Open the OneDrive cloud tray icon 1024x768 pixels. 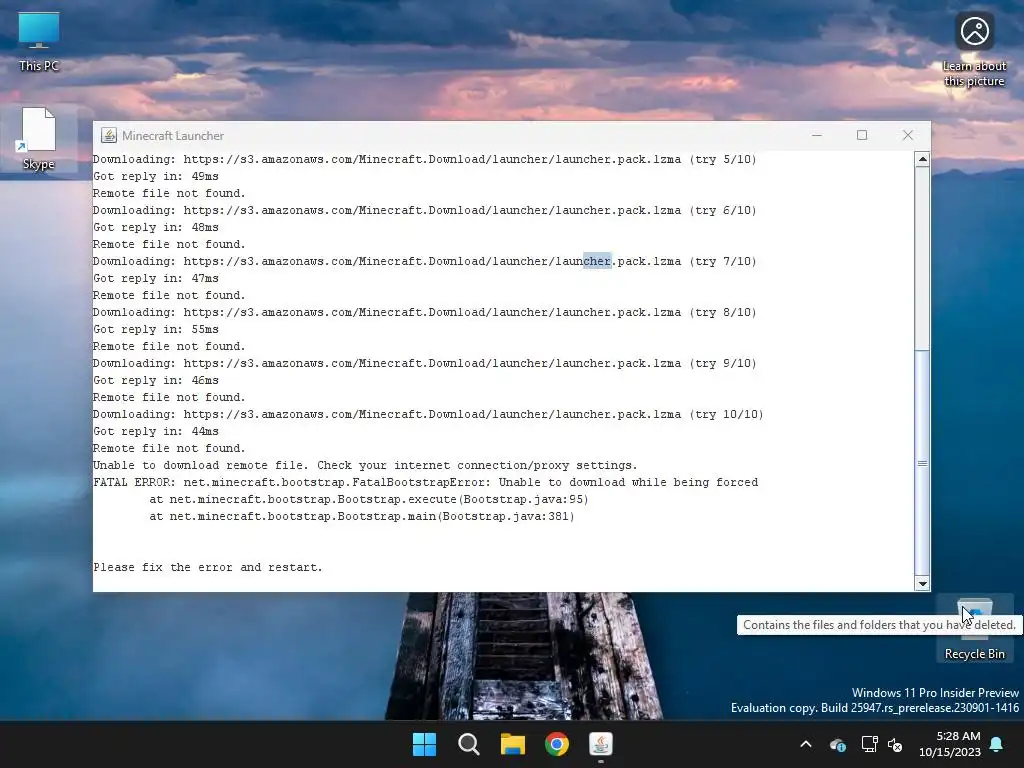[x=838, y=744]
